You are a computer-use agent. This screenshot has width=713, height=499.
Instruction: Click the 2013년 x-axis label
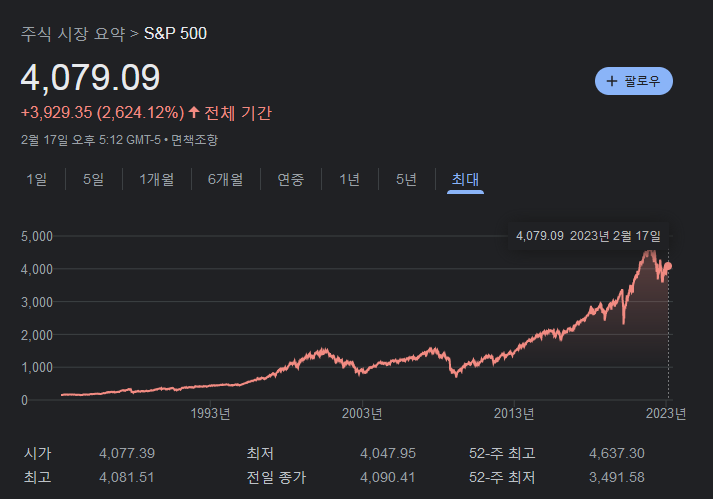[x=514, y=413]
